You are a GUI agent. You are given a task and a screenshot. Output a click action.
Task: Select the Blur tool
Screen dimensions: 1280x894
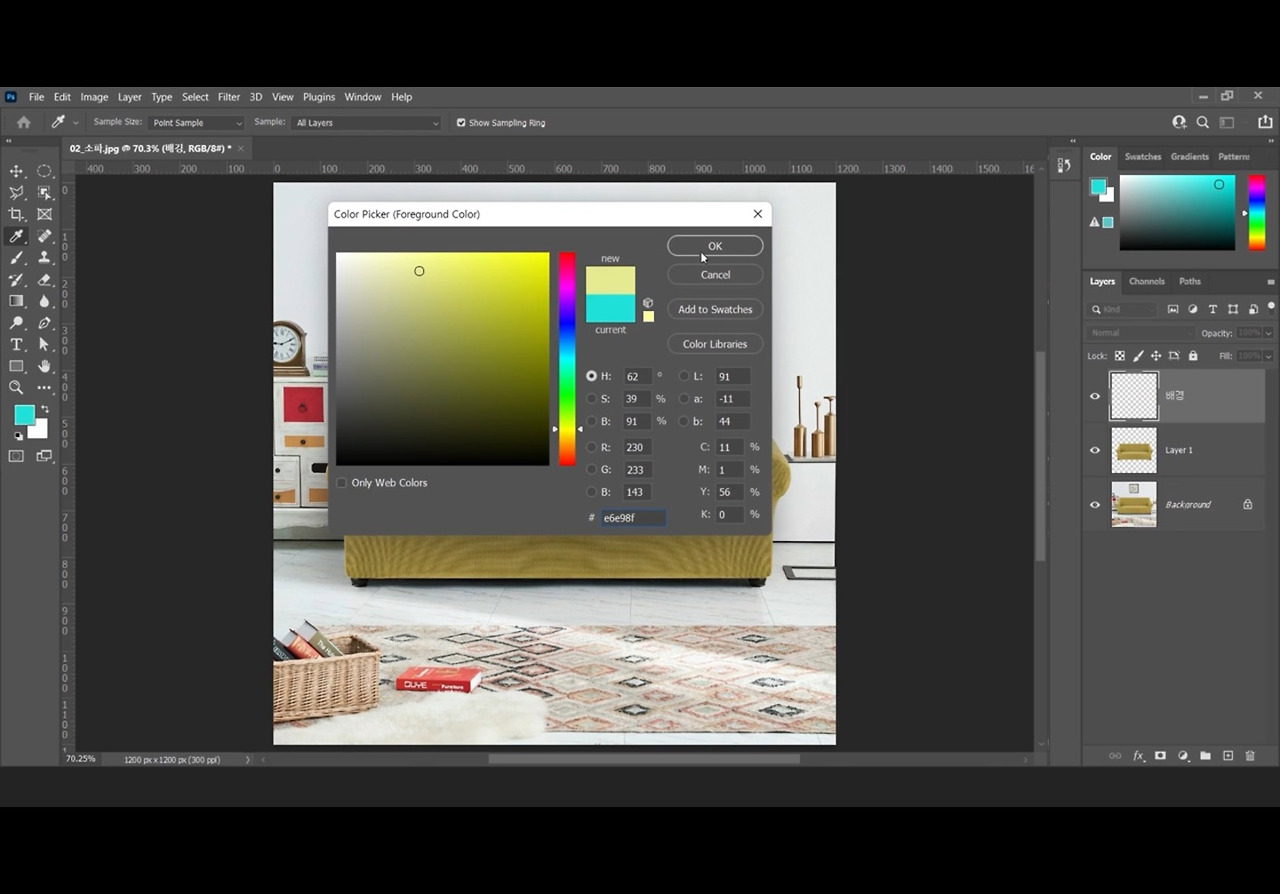tap(45, 301)
